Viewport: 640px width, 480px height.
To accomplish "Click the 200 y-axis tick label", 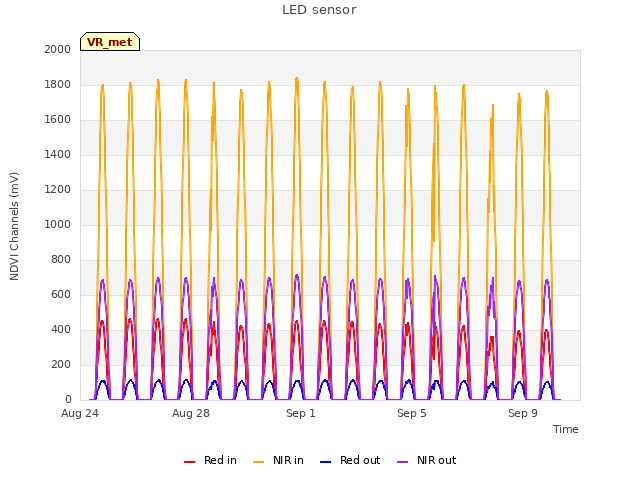I will (61, 364).
